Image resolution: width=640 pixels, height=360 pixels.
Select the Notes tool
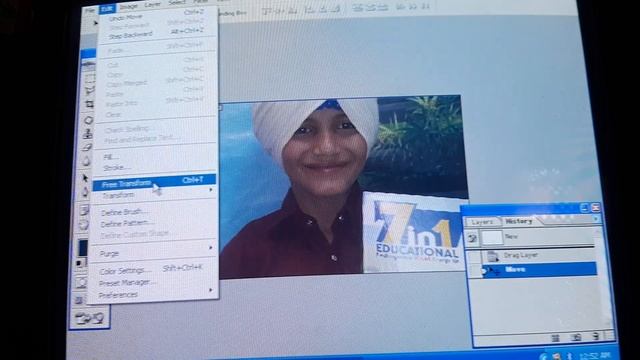pos(84,211)
